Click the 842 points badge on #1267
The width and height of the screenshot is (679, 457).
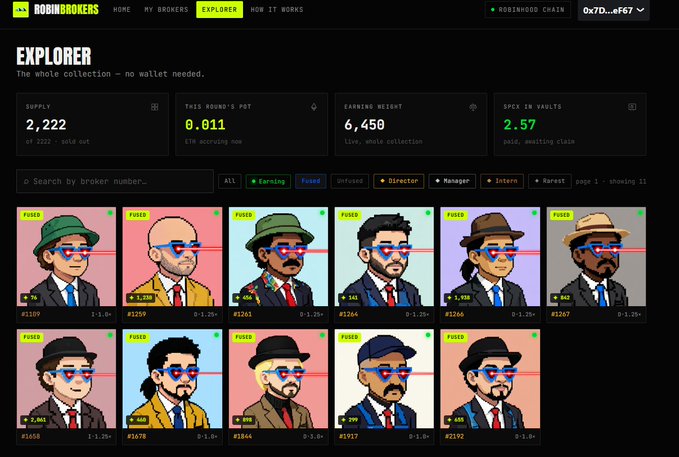pos(563,298)
